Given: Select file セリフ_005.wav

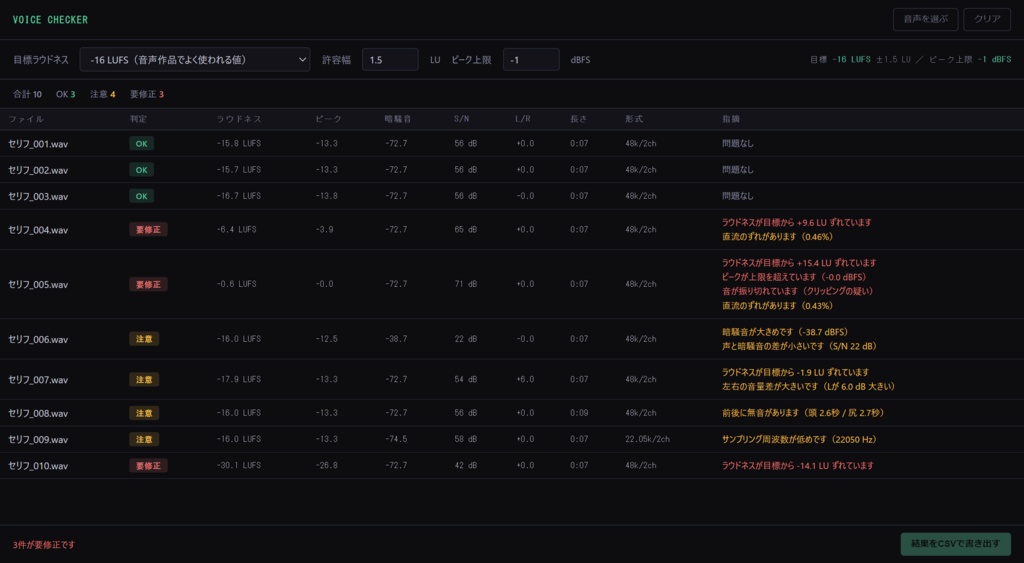Looking at the screenshot, I should tap(39, 285).
